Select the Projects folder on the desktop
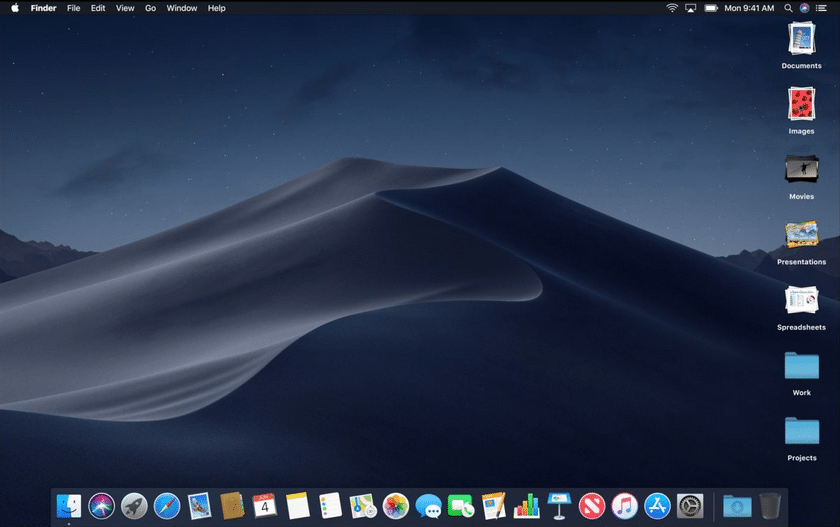Screen dimensions: 840x527 (801, 431)
